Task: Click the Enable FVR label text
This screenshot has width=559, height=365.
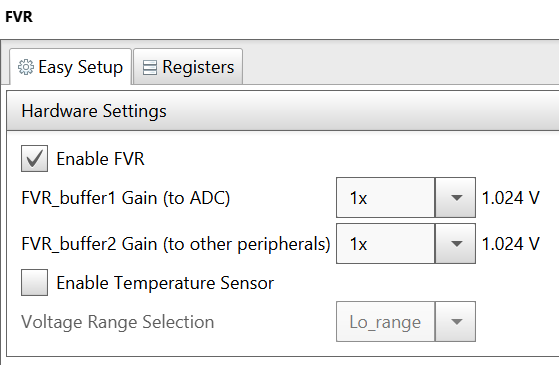Action: coord(100,159)
